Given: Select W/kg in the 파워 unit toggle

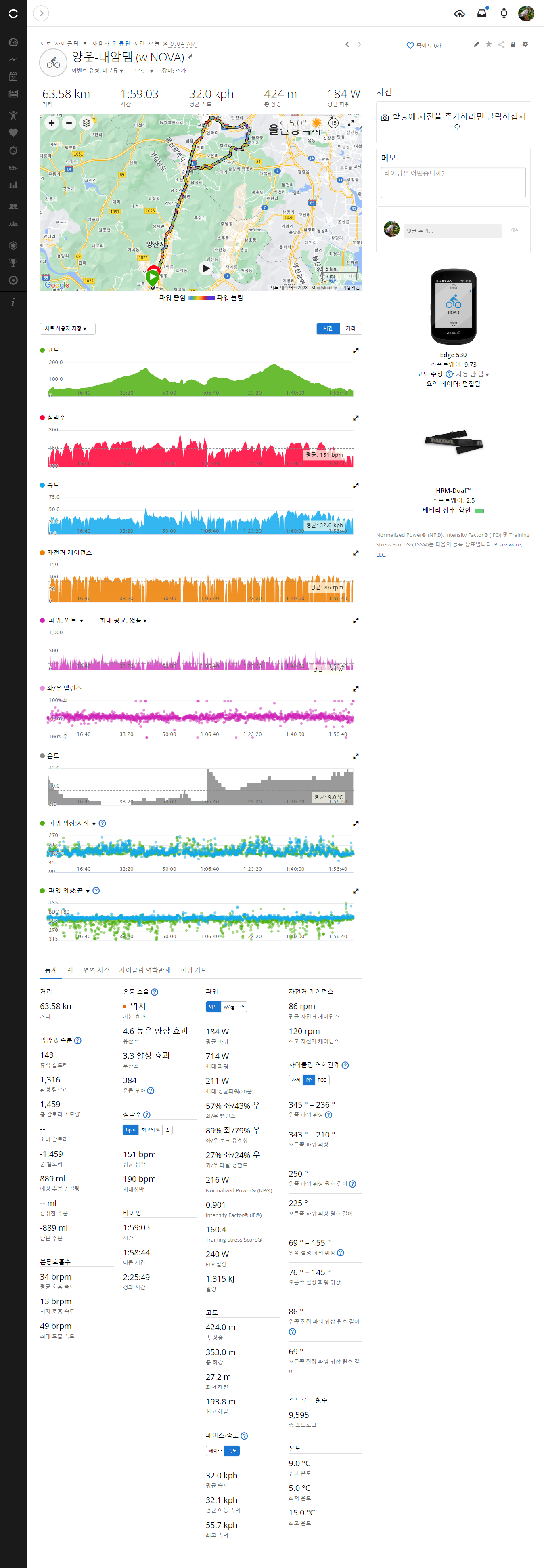Looking at the screenshot, I should pos(229,1007).
